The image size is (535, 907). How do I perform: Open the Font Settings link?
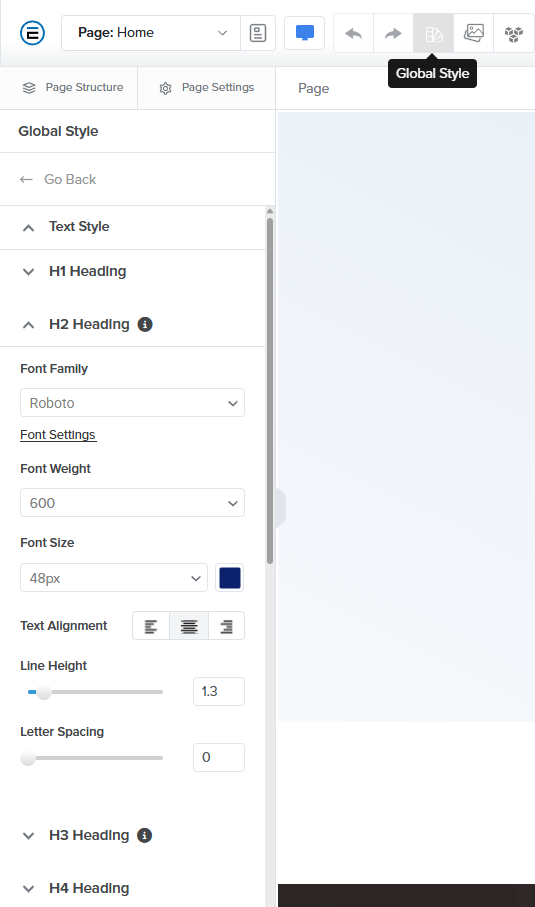pos(58,435)
